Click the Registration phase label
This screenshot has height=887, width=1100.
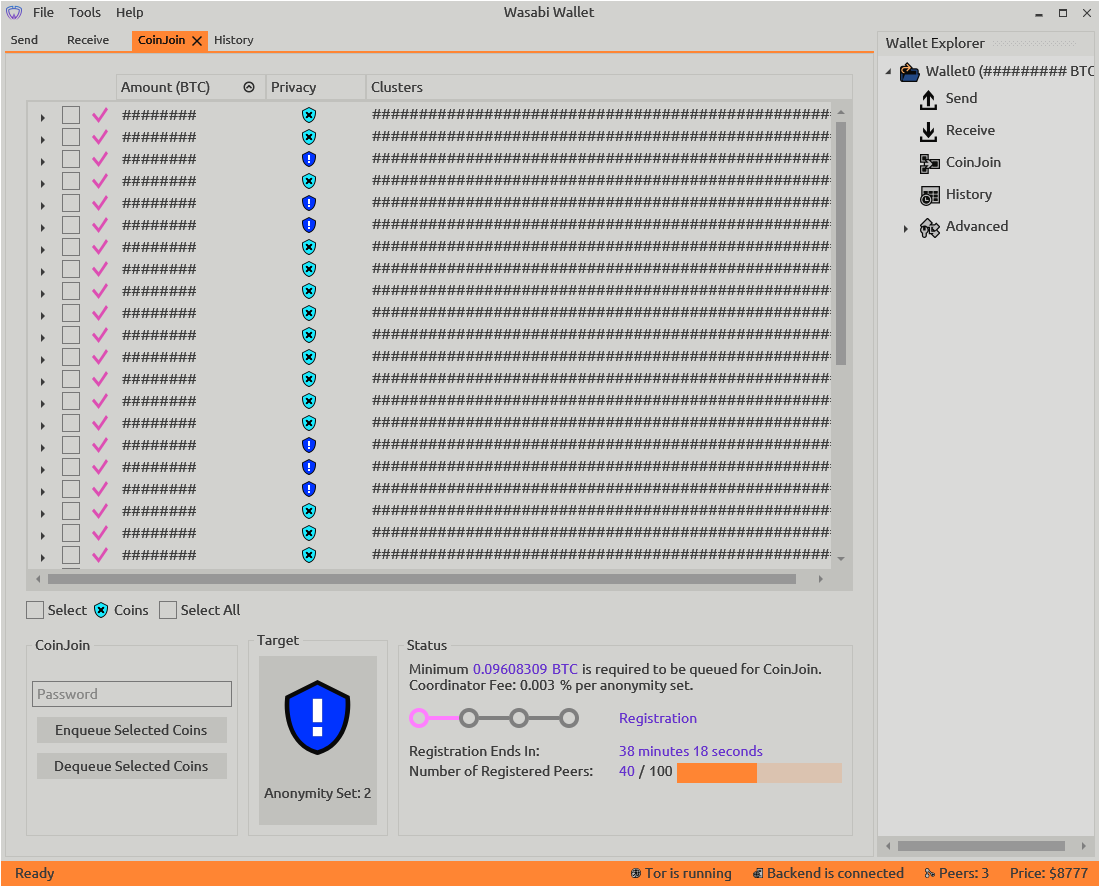coord(658,718)
